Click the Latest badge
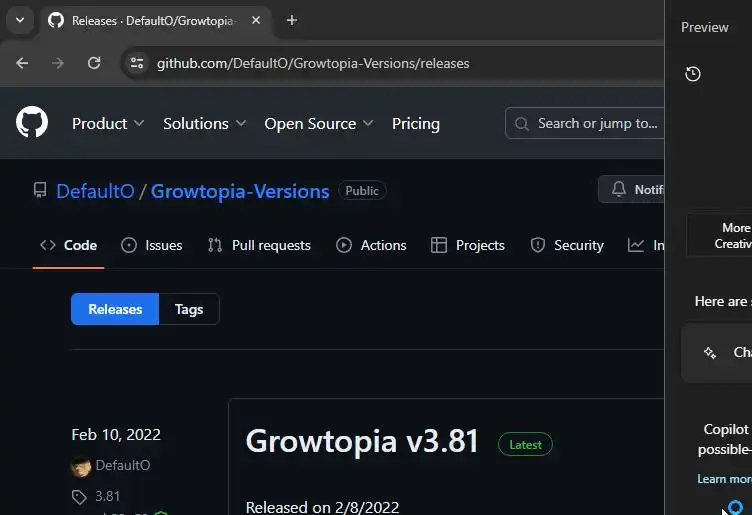Screen dimensions: 752x515 (x=525, y=445)
